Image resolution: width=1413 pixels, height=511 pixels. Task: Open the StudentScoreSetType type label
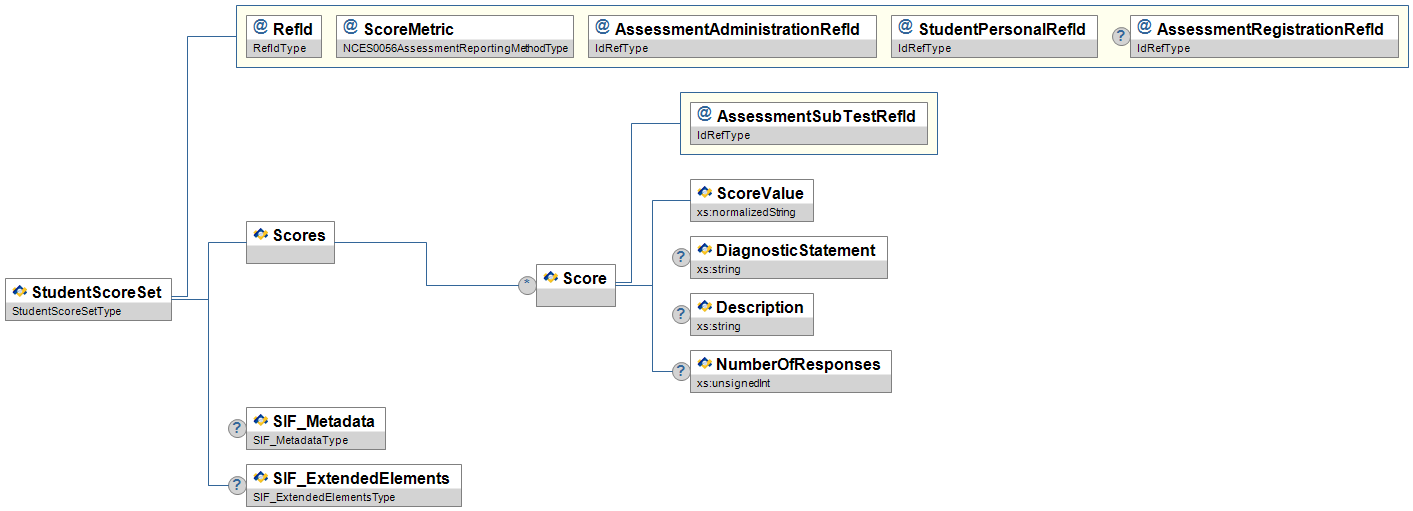pyautogui.click(x=65, y=312)
